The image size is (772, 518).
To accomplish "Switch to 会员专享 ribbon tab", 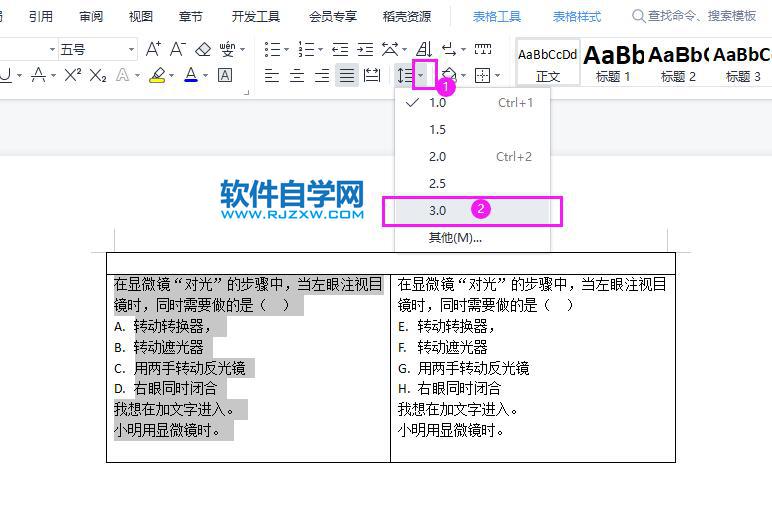I will click(333, 17).
